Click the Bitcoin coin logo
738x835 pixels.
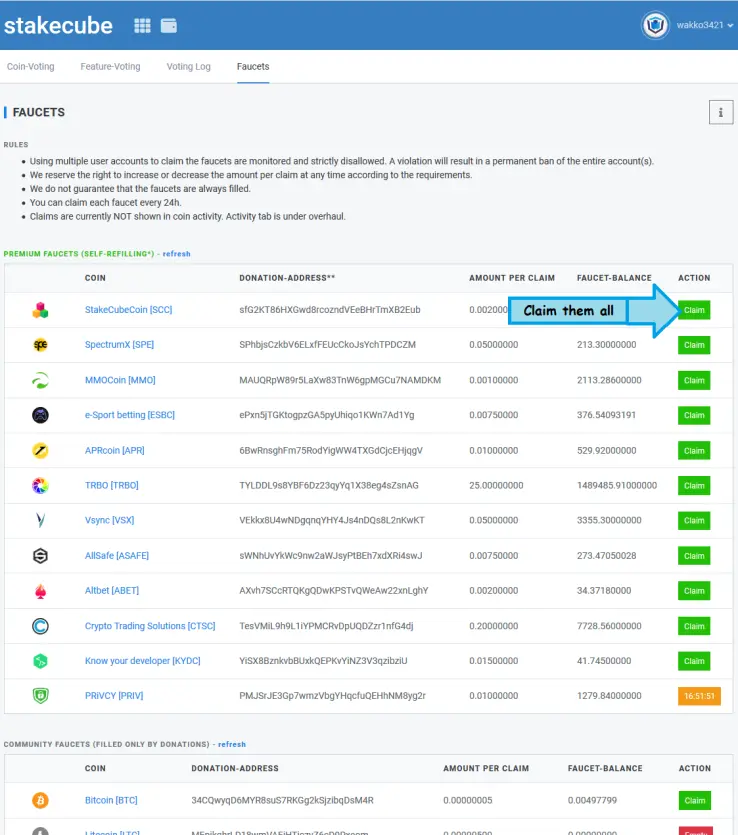coord(40,800)
